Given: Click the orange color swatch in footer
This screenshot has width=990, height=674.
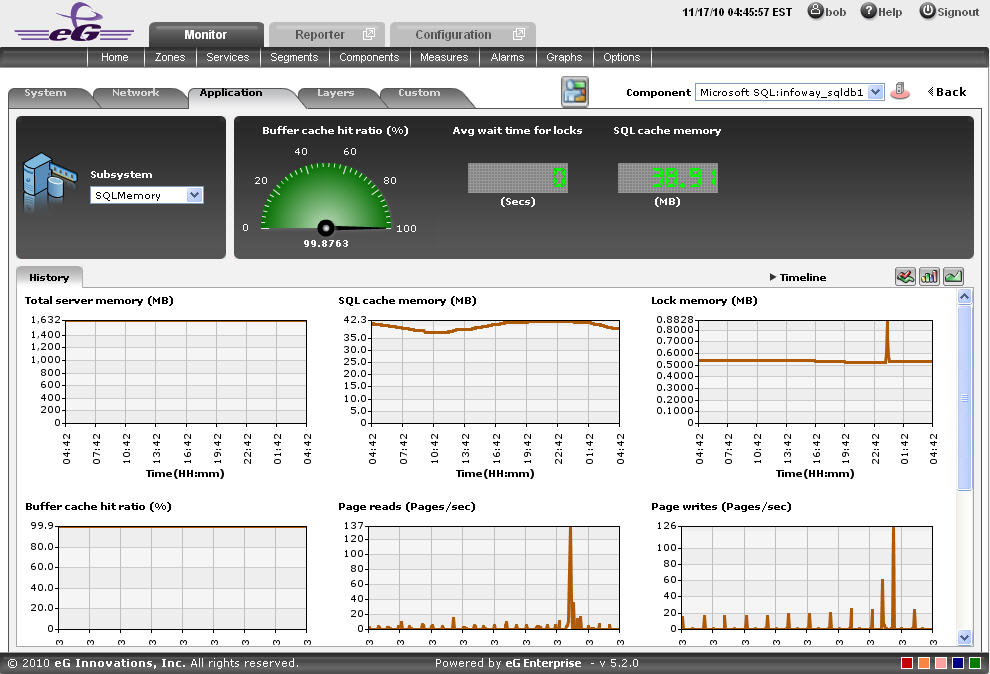Looking at the screenshot, I should 924,663.
